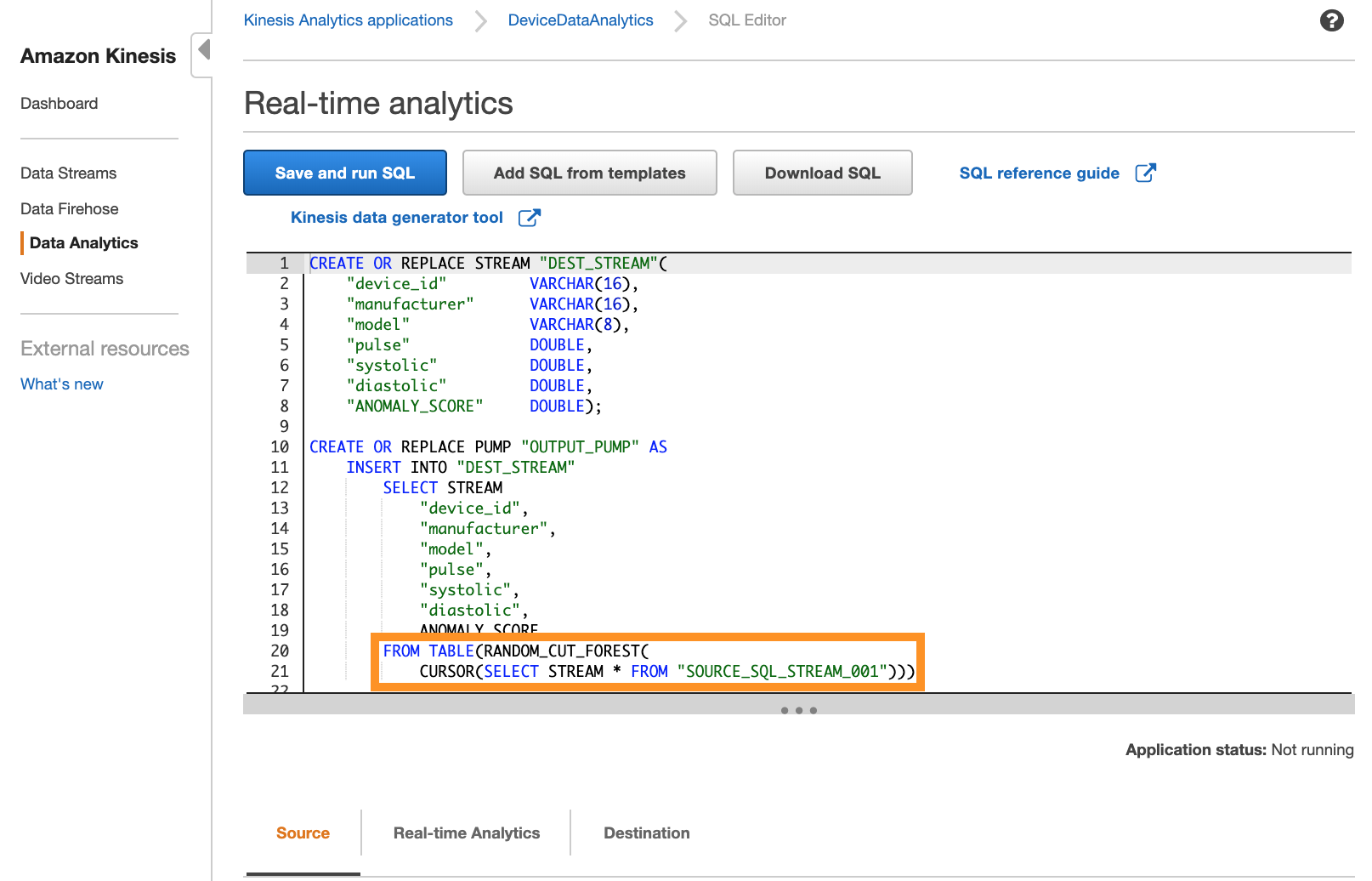Click Add SQL from templates button
The image size is (1372, 881).
590,173
